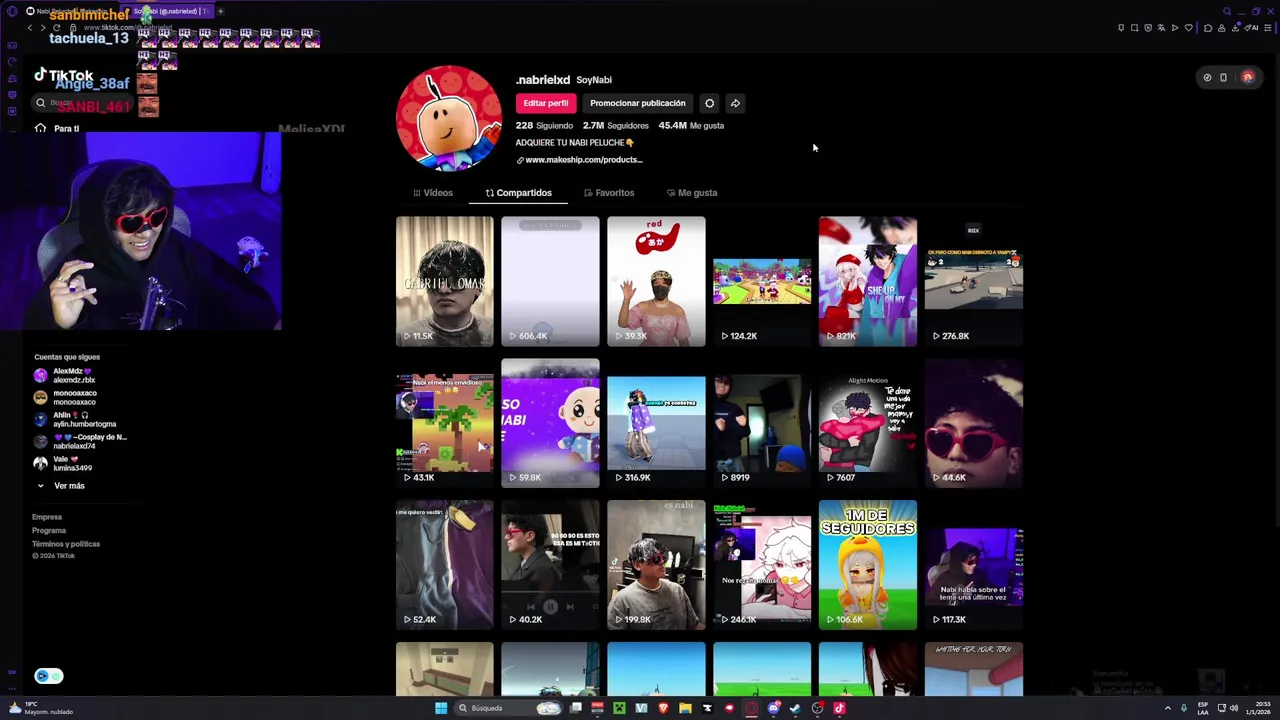Click the TikTok logo
1280x720 pixels.
(x=64, y=76)
